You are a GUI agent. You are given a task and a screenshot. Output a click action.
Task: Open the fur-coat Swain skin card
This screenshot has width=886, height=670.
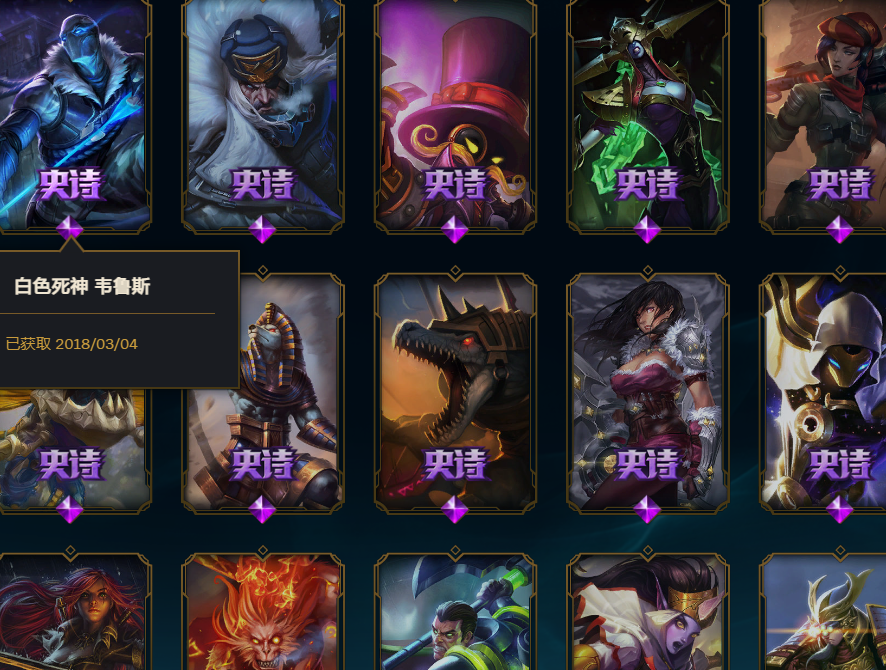[x=263, y=116]
